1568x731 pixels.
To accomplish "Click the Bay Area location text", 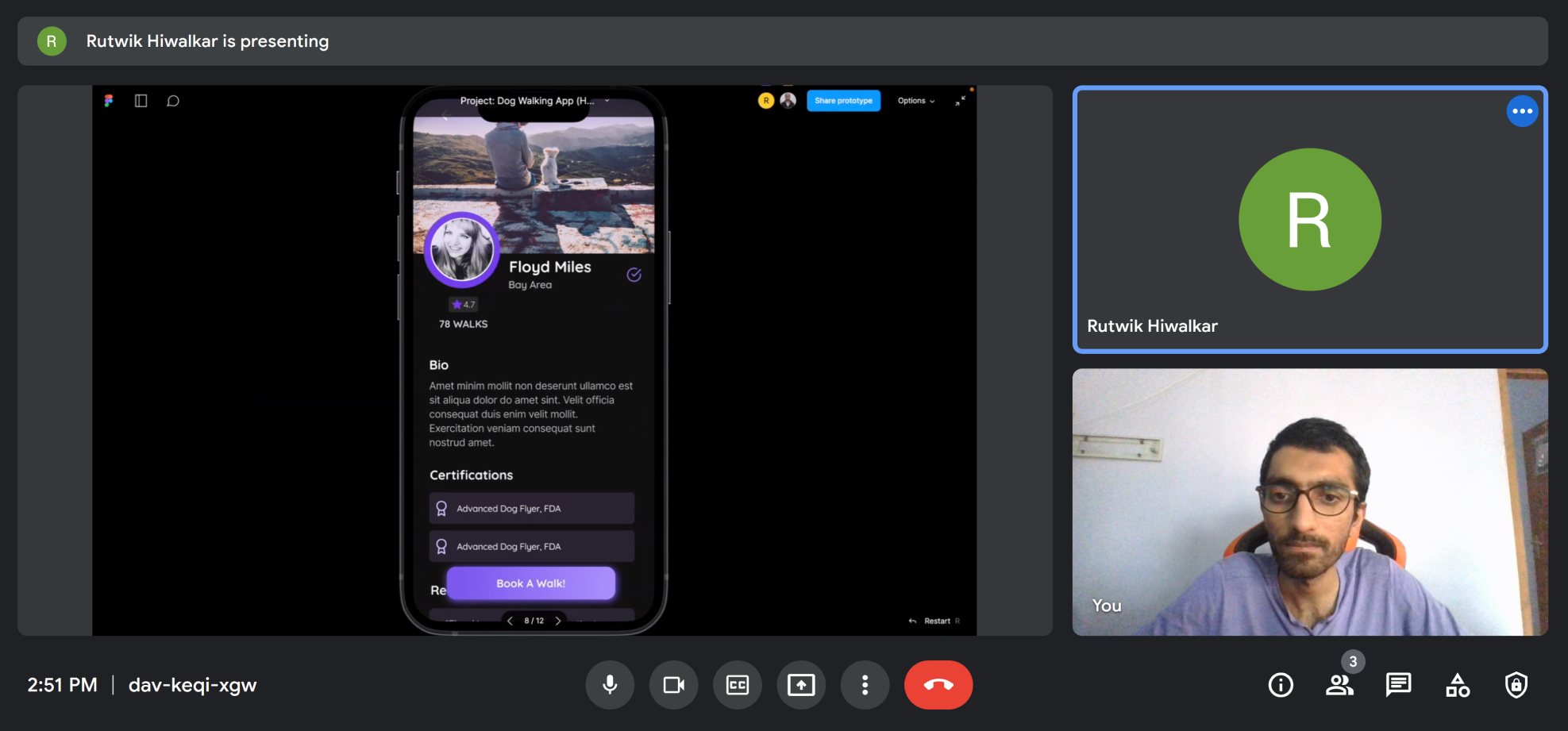I will point(530,285).
